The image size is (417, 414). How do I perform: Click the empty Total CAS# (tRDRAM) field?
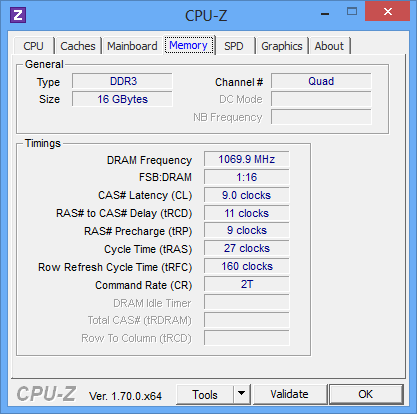pyautogui.click(x=247, y=320)
